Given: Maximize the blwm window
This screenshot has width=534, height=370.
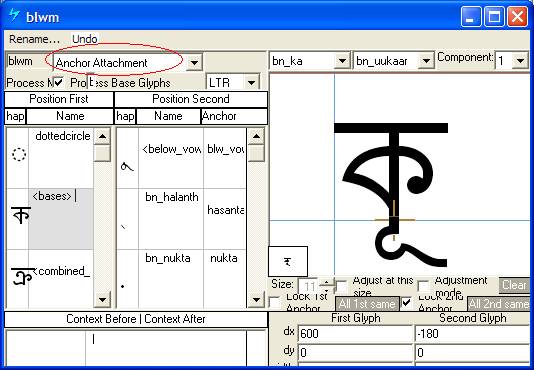Looking at the screenshot, I should click(x=494, y=16).
